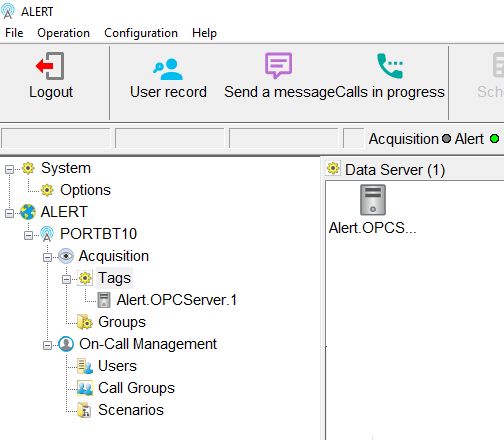This screenshot has width=504, height=440.
Task: Click the first empty status bar field
Action: pos(56,138)
